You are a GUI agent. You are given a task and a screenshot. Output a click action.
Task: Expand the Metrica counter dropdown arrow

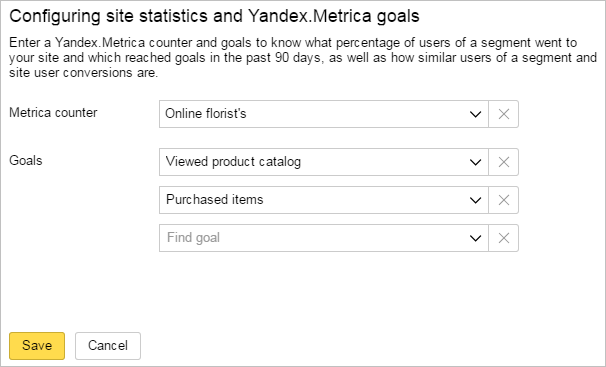click(475, 114)
